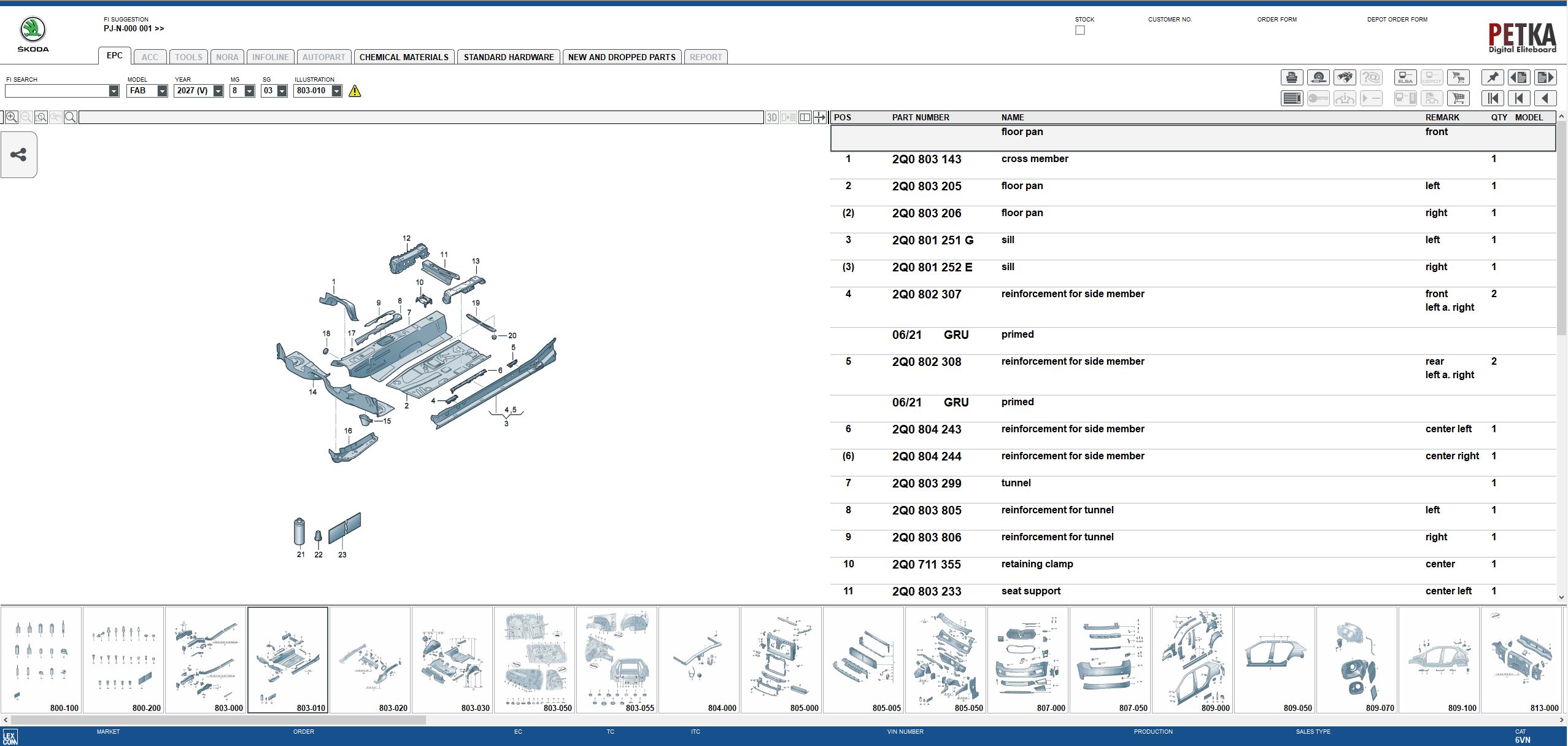Open the NEW AND DROPPED PARTS tab
Viewport: 1568px width, 746px height.
click(x=622, y=57)
